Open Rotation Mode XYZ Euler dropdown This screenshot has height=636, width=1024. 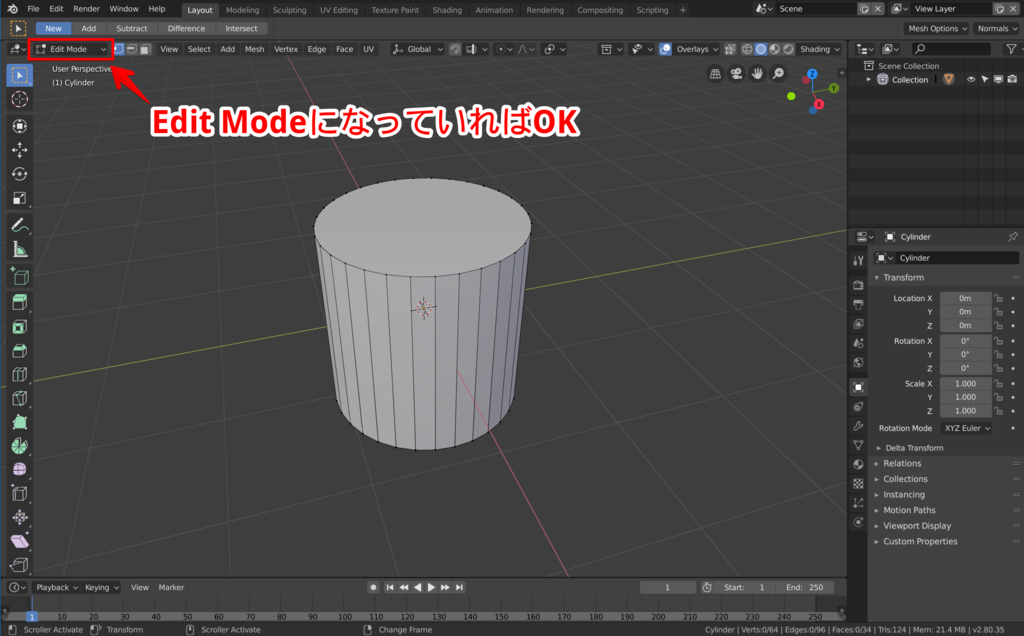tap(967, 428)
